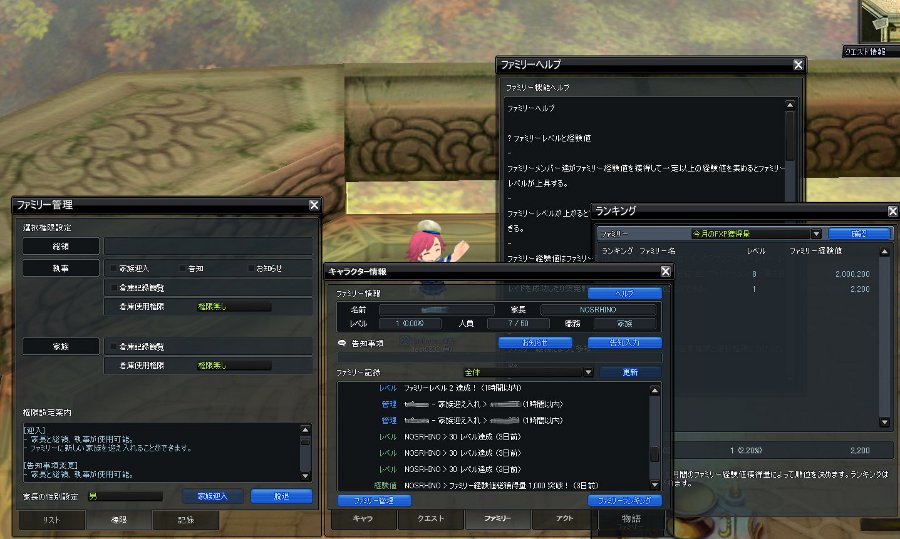Click log row ファミリー経験値総獲得量 1,000 突破
The height and width of the screenshot is (539, 900).
(x=501, y=485)
